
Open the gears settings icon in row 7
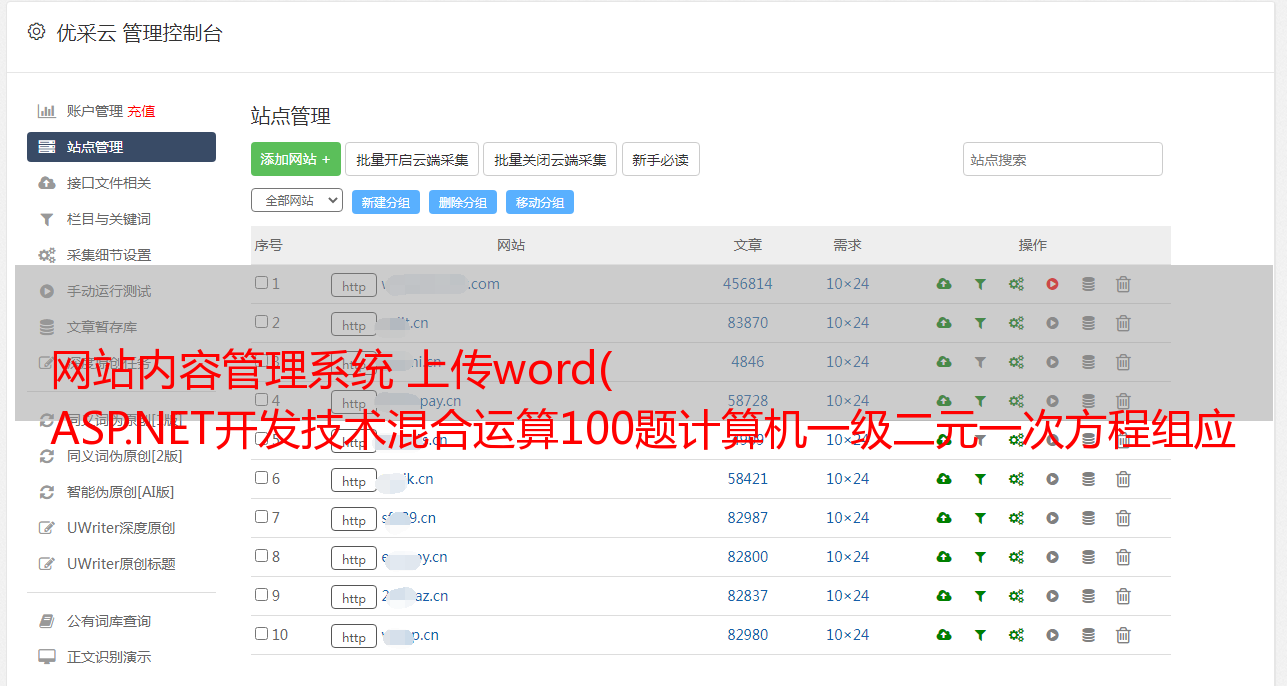tap(1016, 518)
